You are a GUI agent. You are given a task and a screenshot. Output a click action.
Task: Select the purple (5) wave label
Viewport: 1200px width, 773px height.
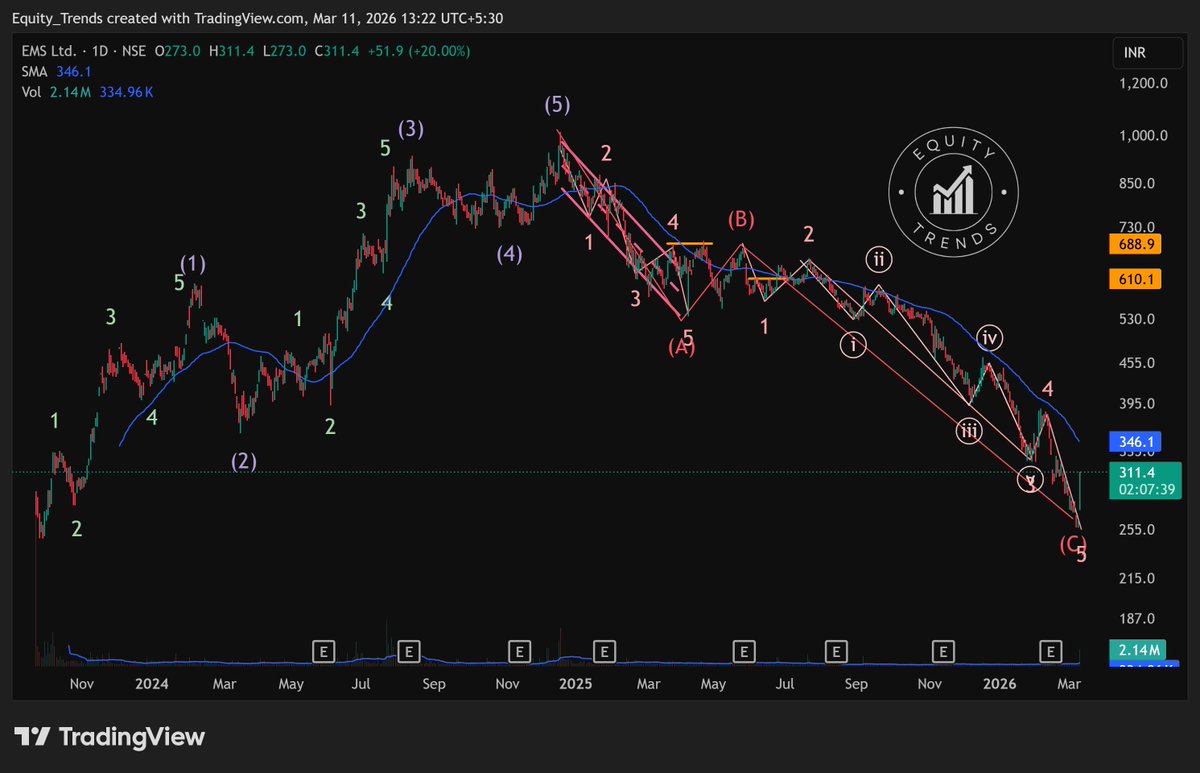pos(558,104)
